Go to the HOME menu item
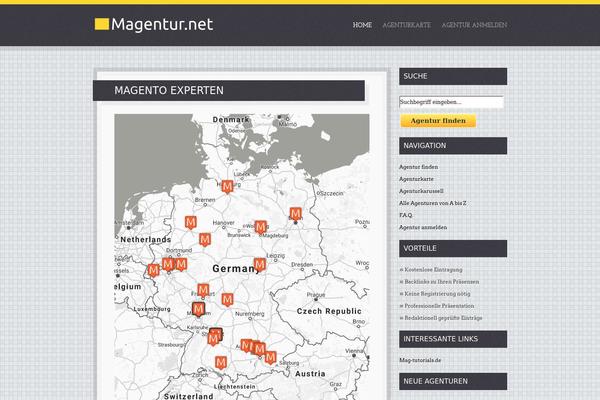Image resolution: width=600 pixels, height=400 pixels. click(x=362, y=25)
